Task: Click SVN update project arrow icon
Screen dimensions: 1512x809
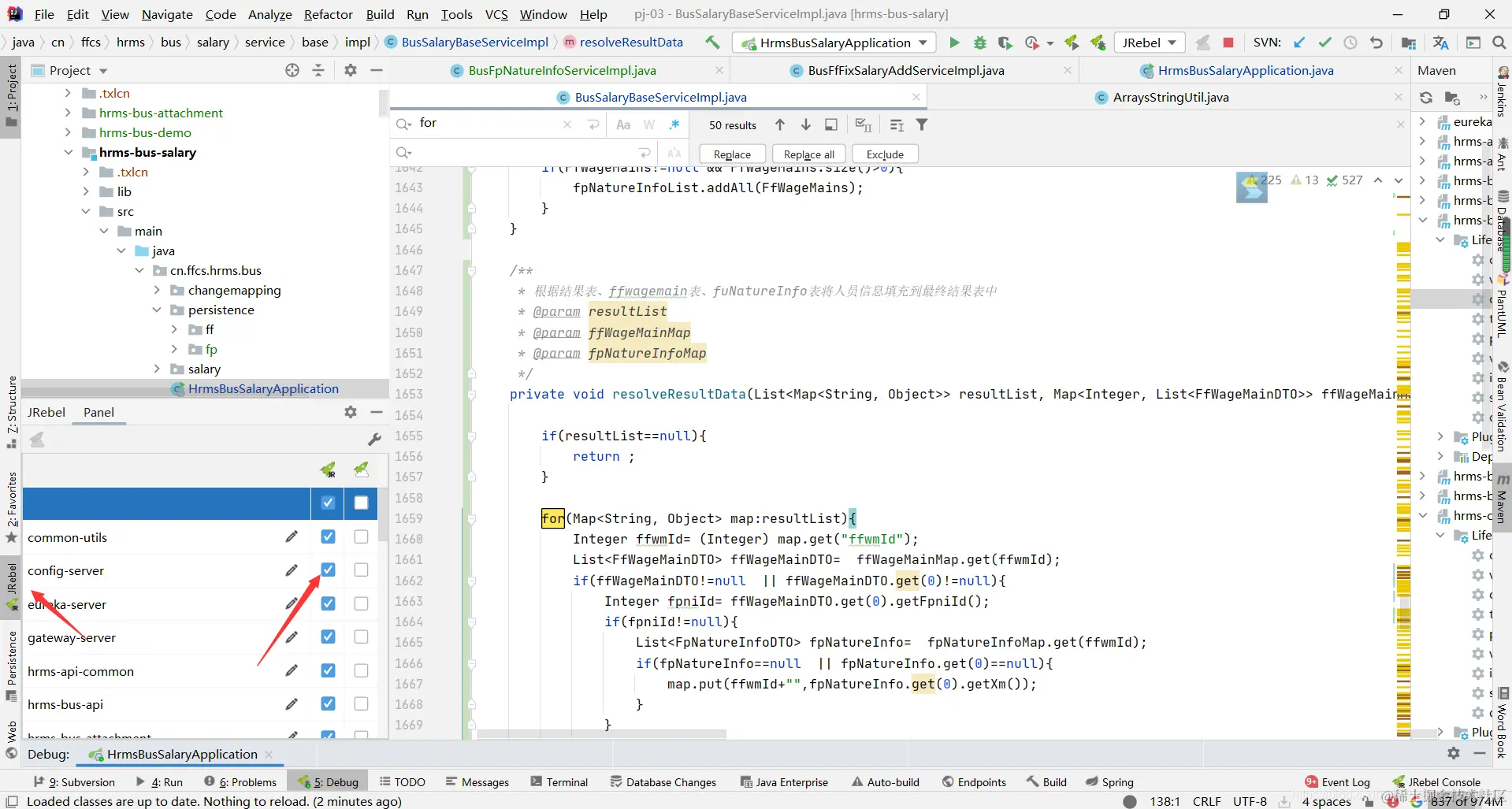Action: pyautogui.click(x=1299, y=43)
